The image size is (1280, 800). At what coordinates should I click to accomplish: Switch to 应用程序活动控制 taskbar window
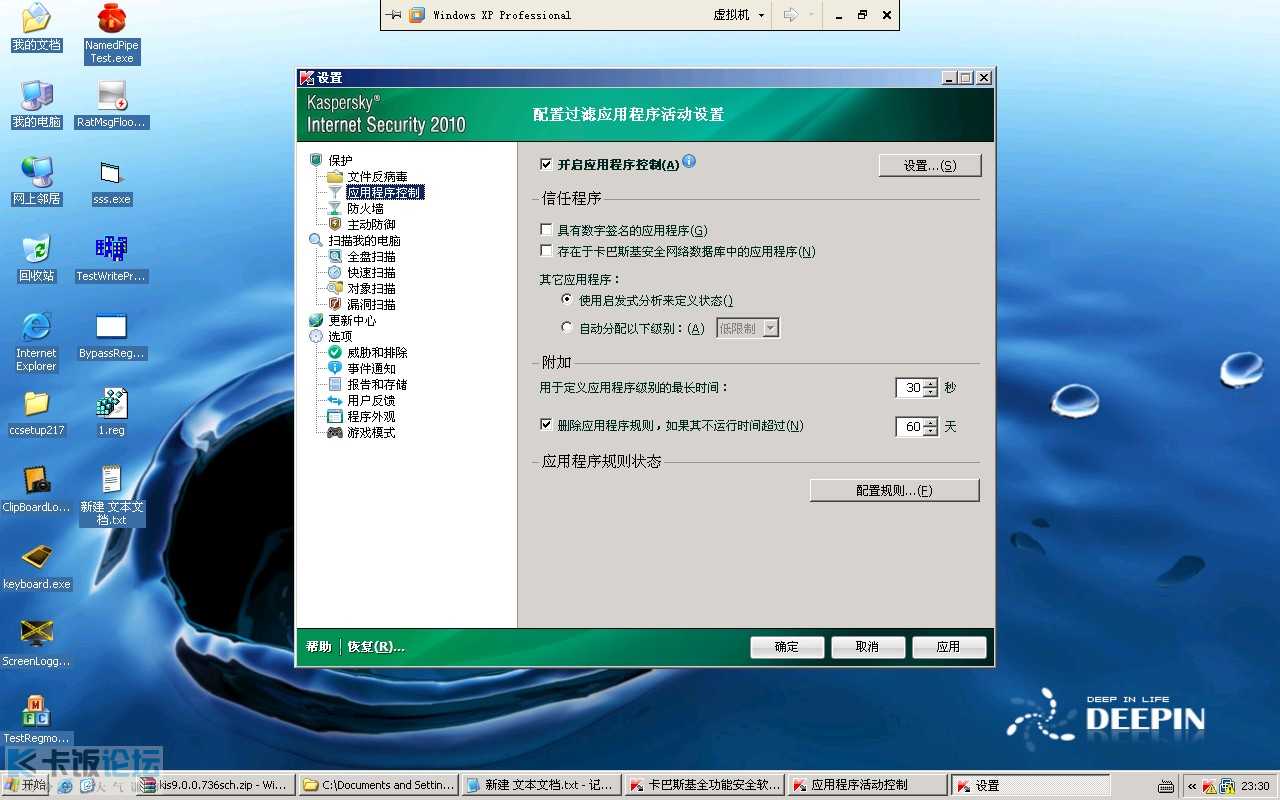(867, 786)
